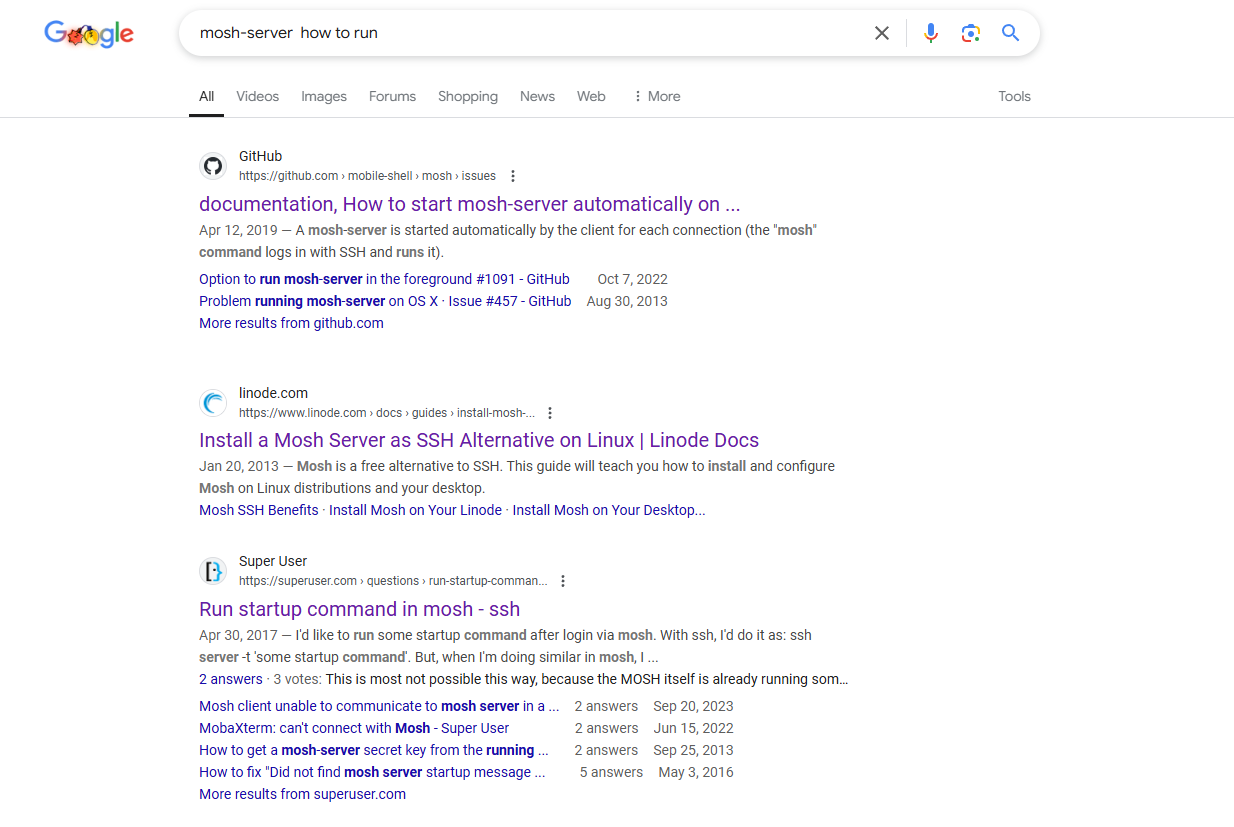Click the linode.com site name
The image size is (1234, 827).
pyautogui.click(x=273, y=393)
